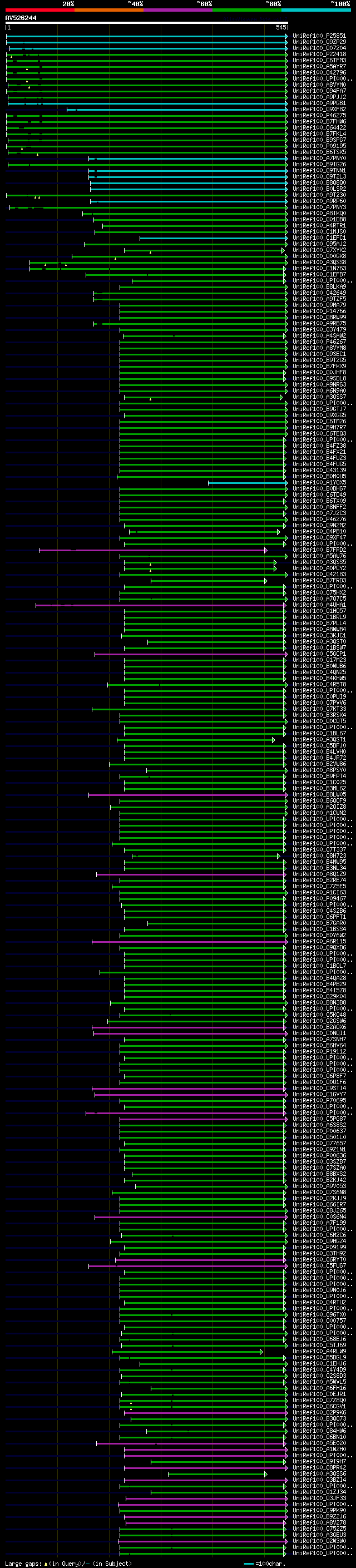Select hit UniRef100_Q94FA7
The width and height of the screenshot is (356, 1568).
[319, 91]
